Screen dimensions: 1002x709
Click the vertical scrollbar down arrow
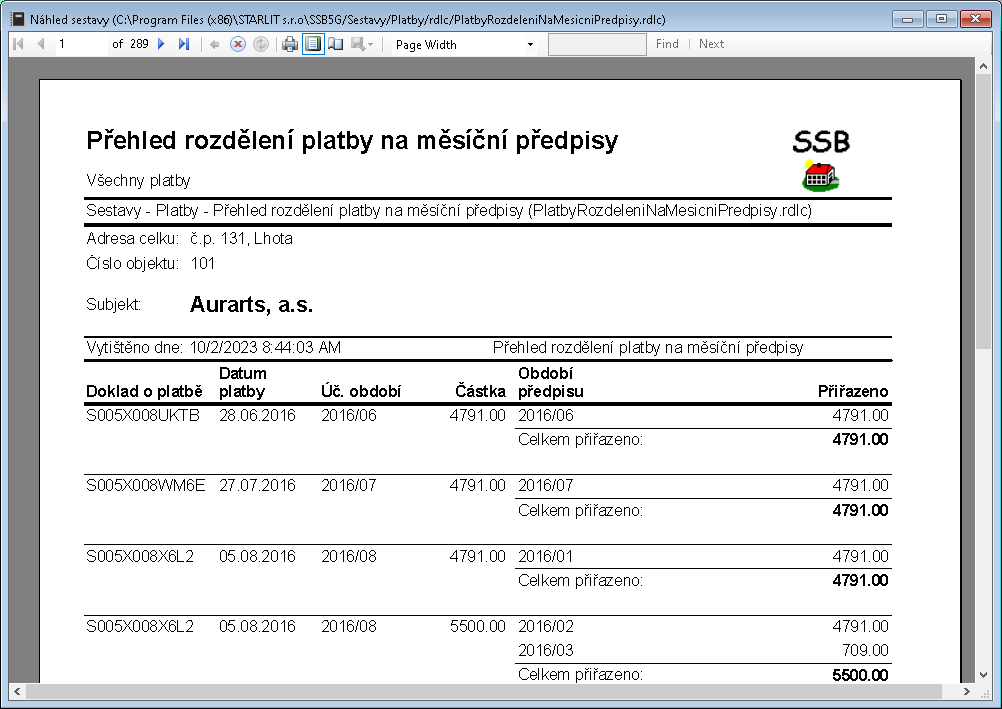point(984,674)
